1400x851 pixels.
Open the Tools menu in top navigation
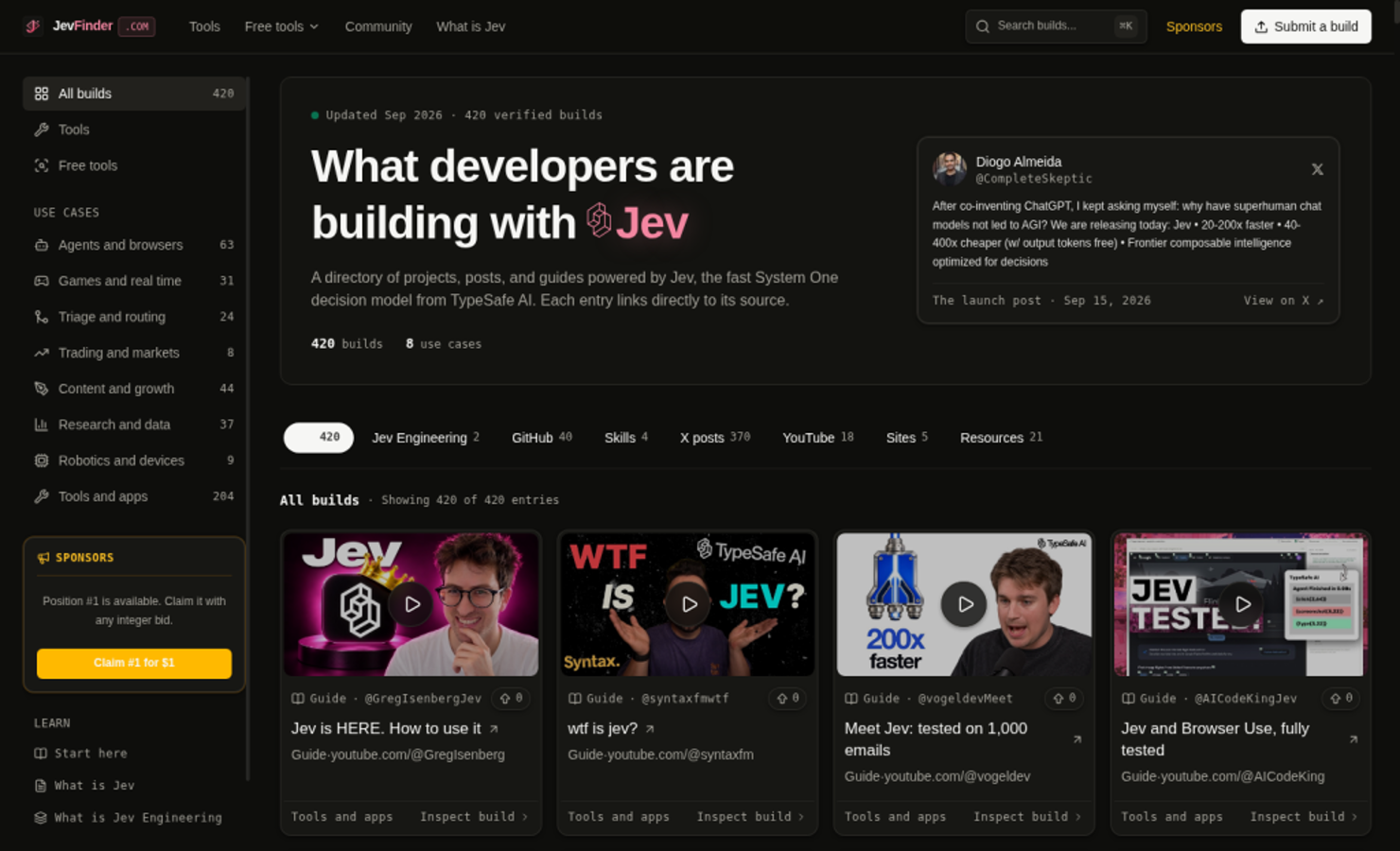tap(204, 26)
